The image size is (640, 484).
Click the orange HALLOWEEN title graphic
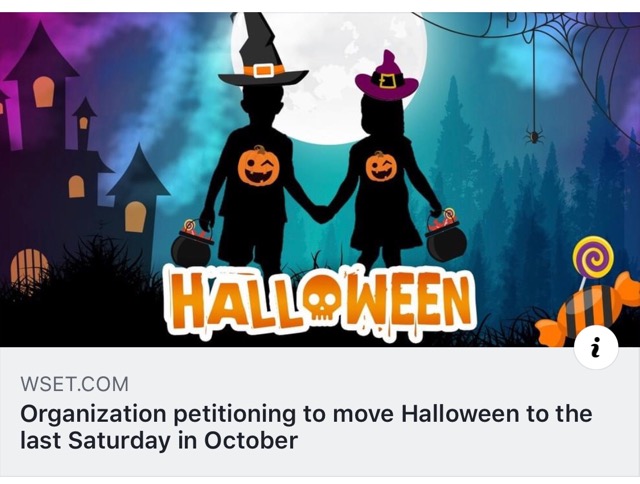click(320, 301)
